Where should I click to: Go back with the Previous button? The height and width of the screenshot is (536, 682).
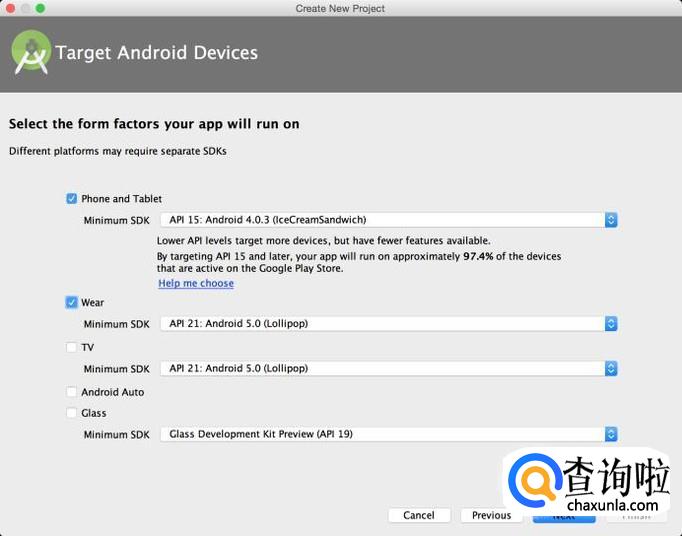pos(491,515)
